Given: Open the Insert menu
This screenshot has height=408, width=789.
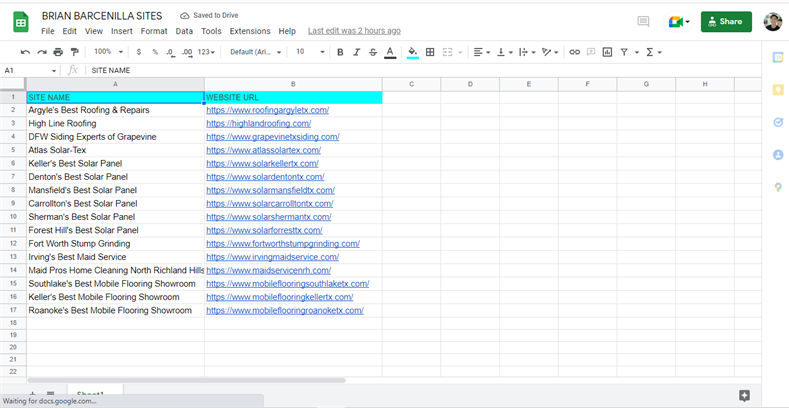Looking at the screenshot, I should (122, 31).
